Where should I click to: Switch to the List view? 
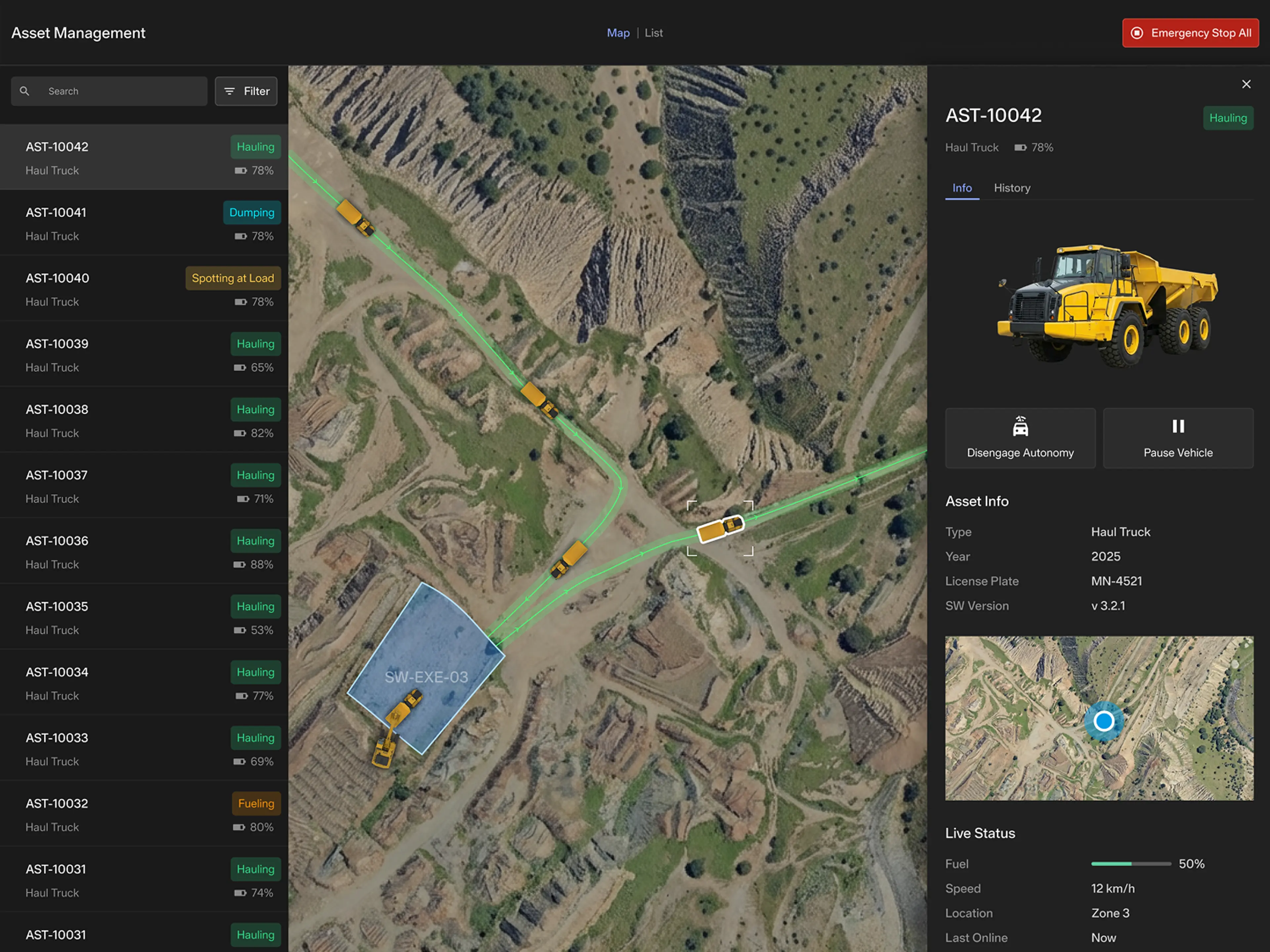[654, 33]
